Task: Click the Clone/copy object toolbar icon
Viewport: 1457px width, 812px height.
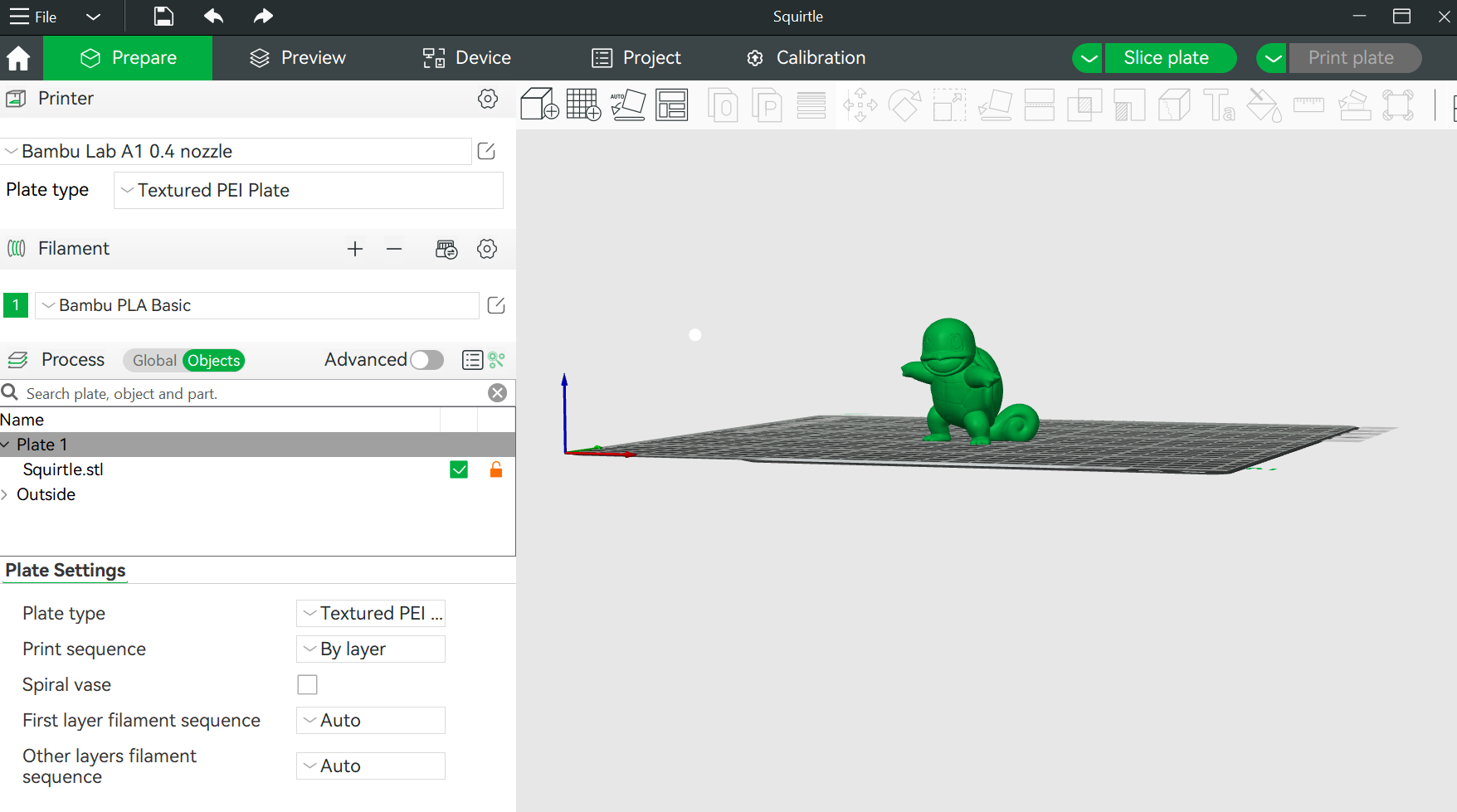Action: 723,105
